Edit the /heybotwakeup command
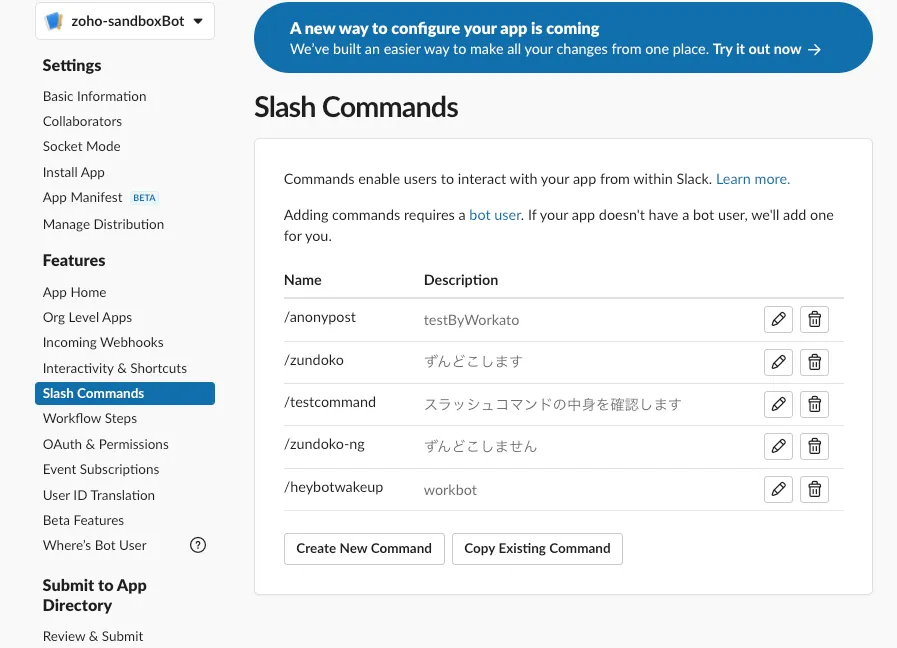The height and width of the screenshot is (648, 897). click(x=778, y=489)
